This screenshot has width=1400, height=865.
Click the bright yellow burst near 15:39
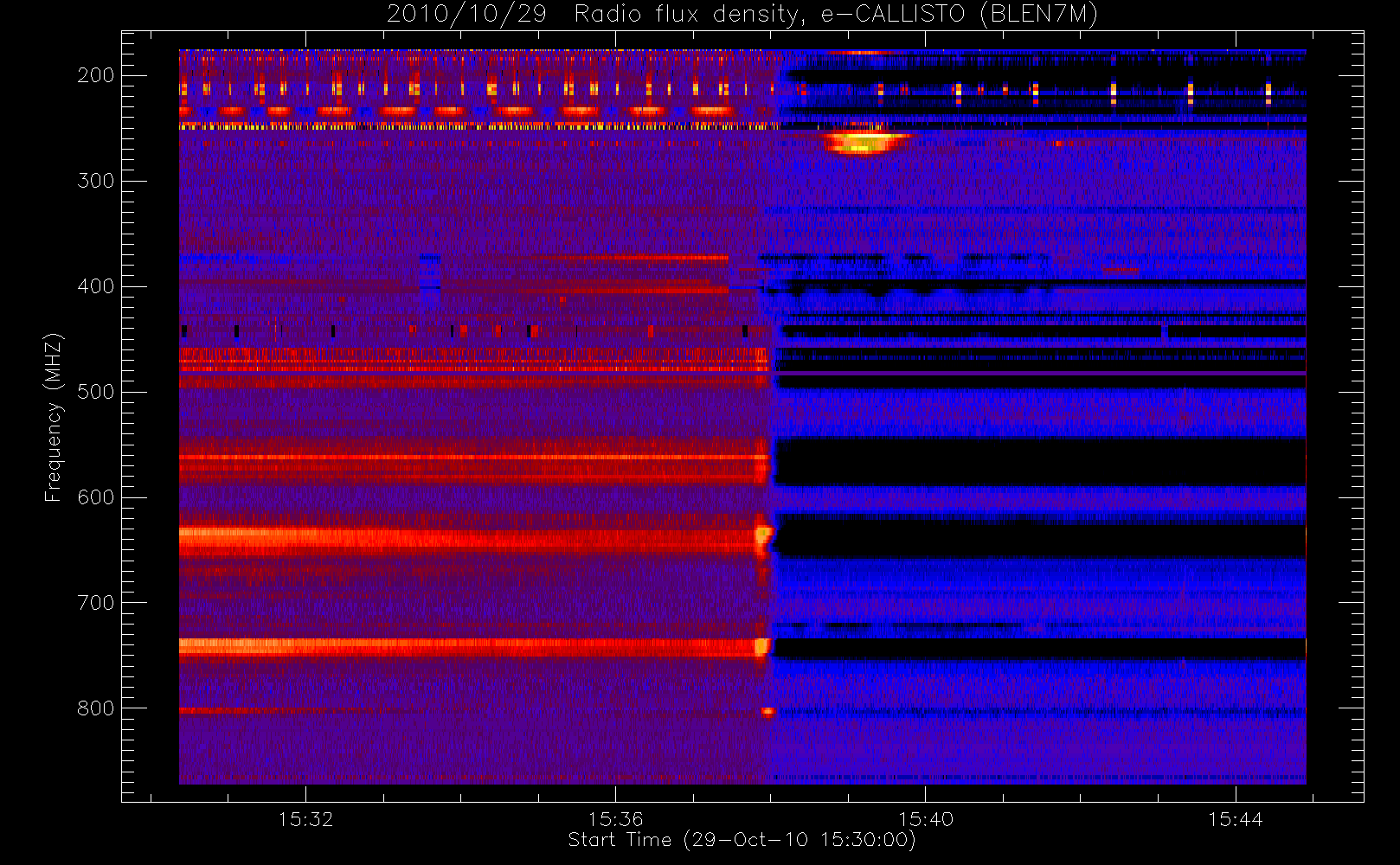(863, 141)
